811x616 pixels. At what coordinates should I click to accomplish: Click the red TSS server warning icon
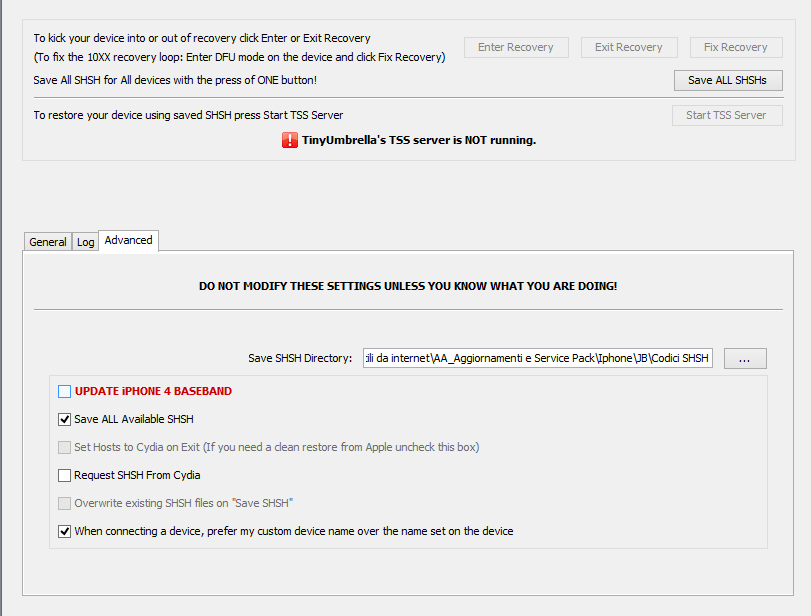coord(290,140)
